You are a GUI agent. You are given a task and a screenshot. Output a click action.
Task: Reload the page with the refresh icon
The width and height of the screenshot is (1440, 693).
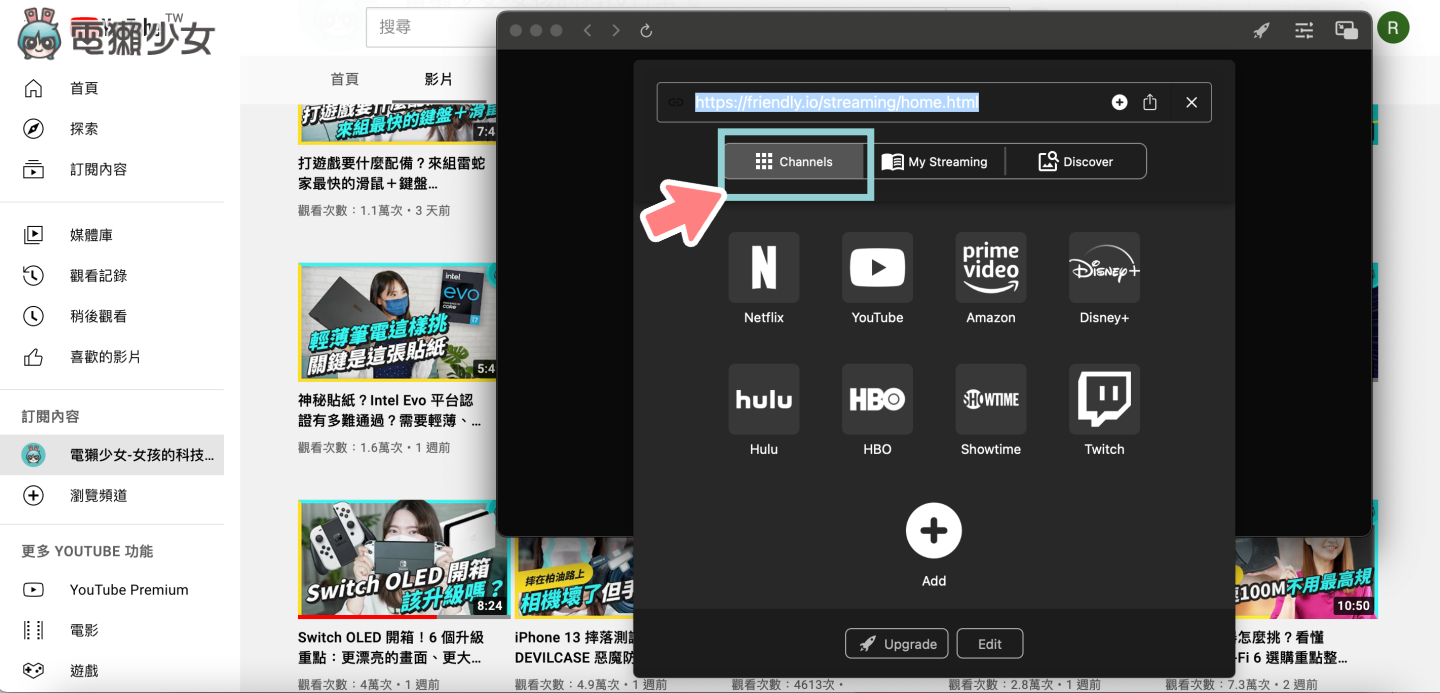click(646, 30)
